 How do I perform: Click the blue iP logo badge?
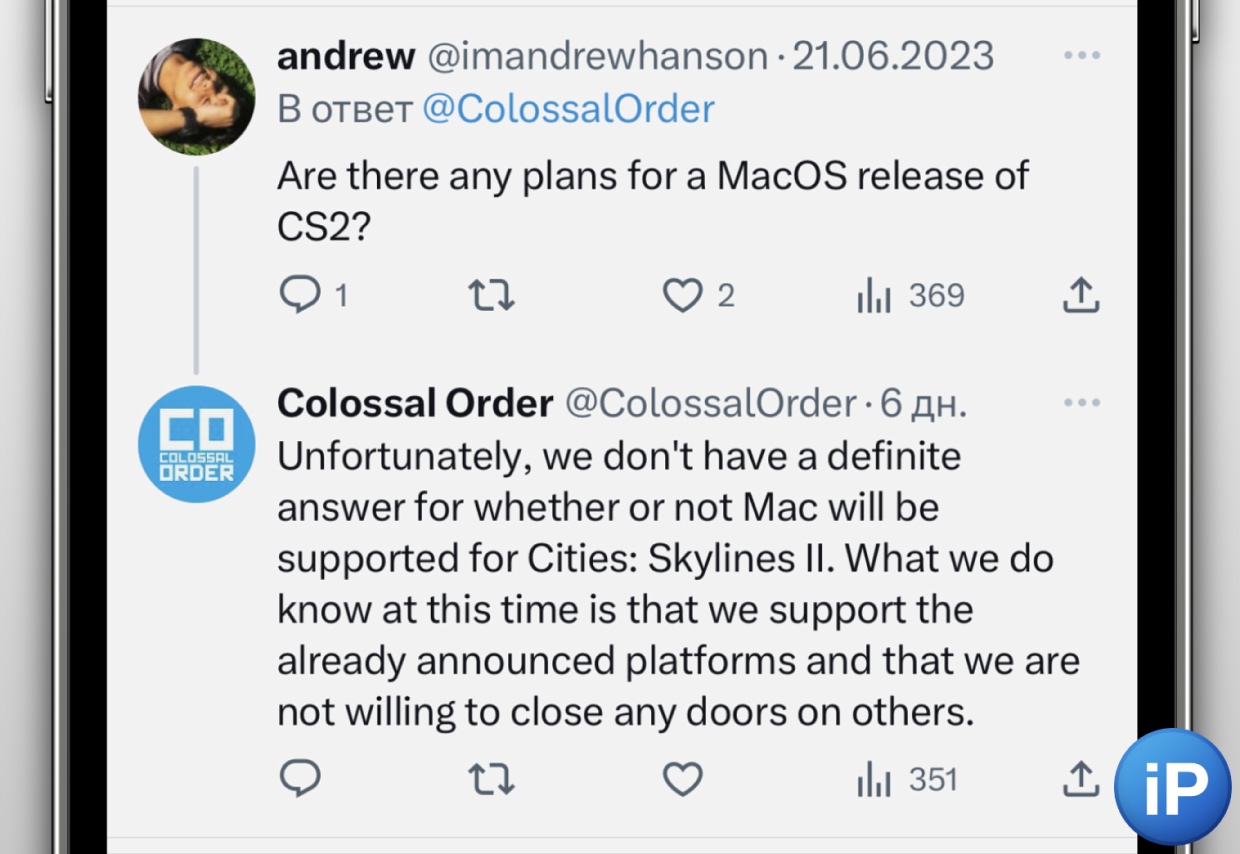click(1172, 787)
